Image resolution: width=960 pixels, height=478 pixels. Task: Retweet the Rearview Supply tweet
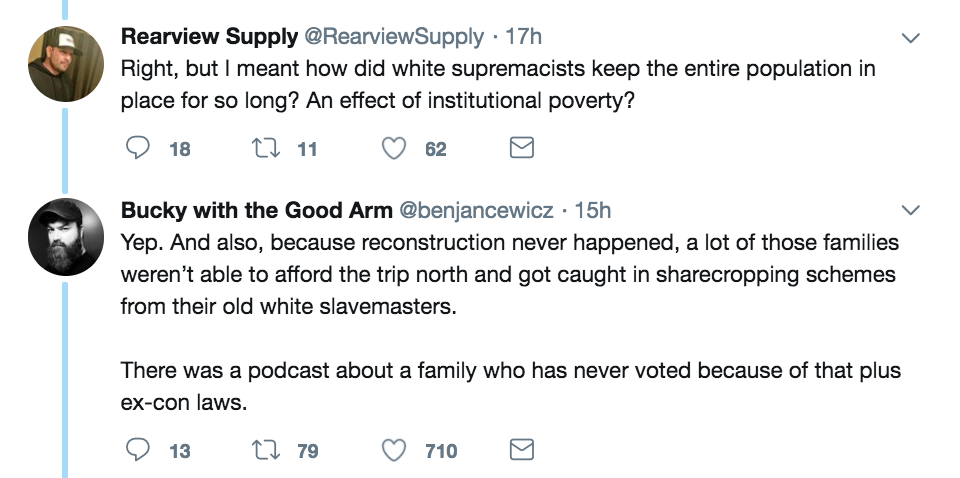click(x=266, y=149)
